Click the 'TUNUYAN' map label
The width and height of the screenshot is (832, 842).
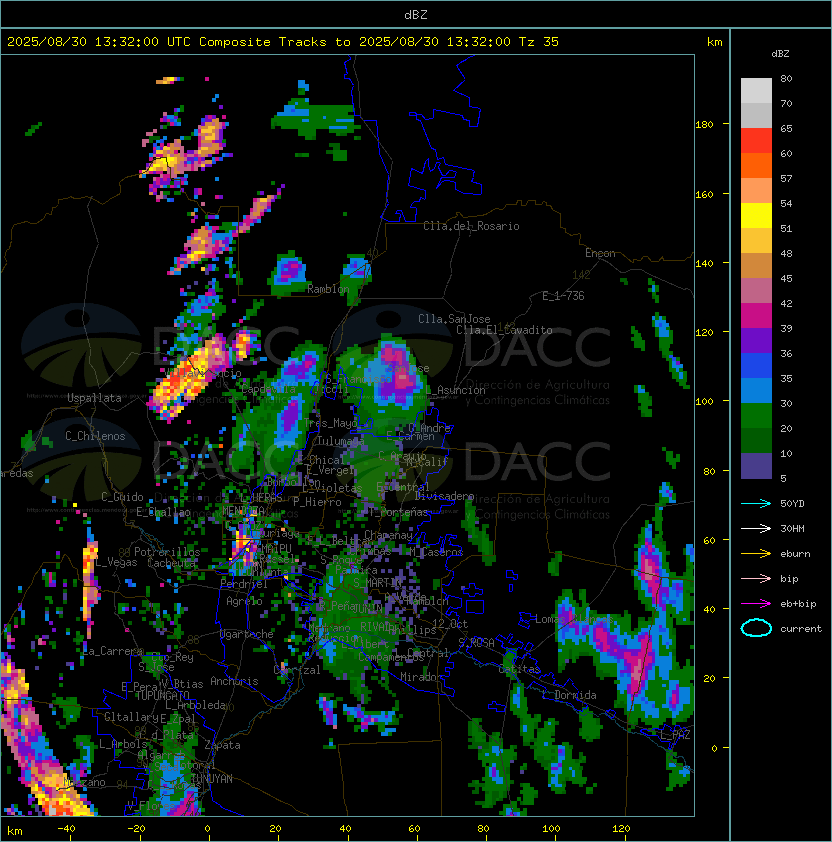pos(212,779)
